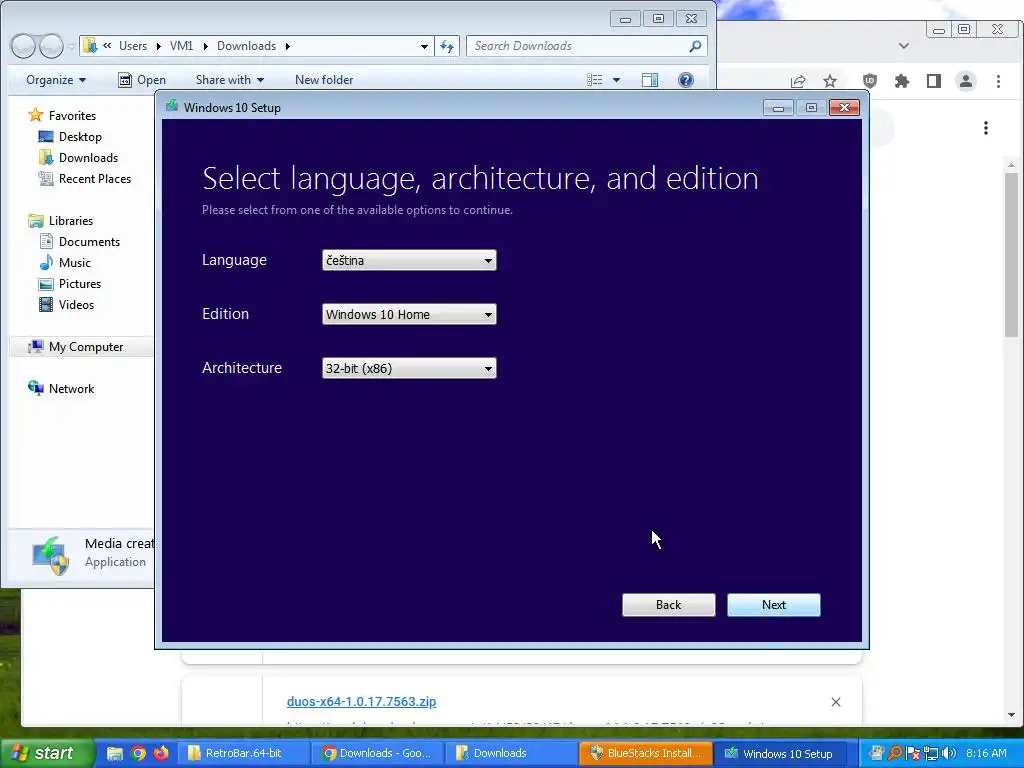
Task: Click the Media creation tool application icon
Action: (x=50, y=555)
